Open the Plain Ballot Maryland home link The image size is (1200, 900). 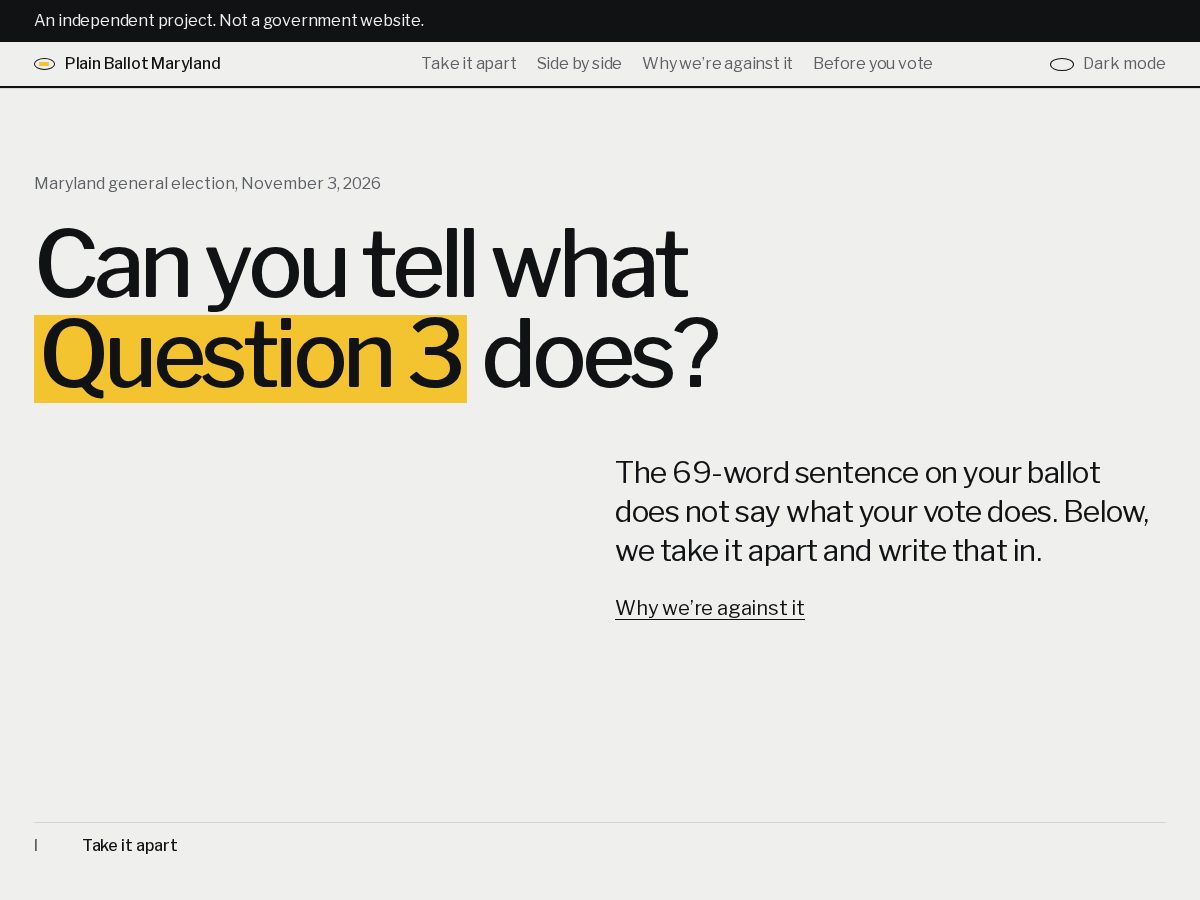pyautogui.click(x=127, y=64)
